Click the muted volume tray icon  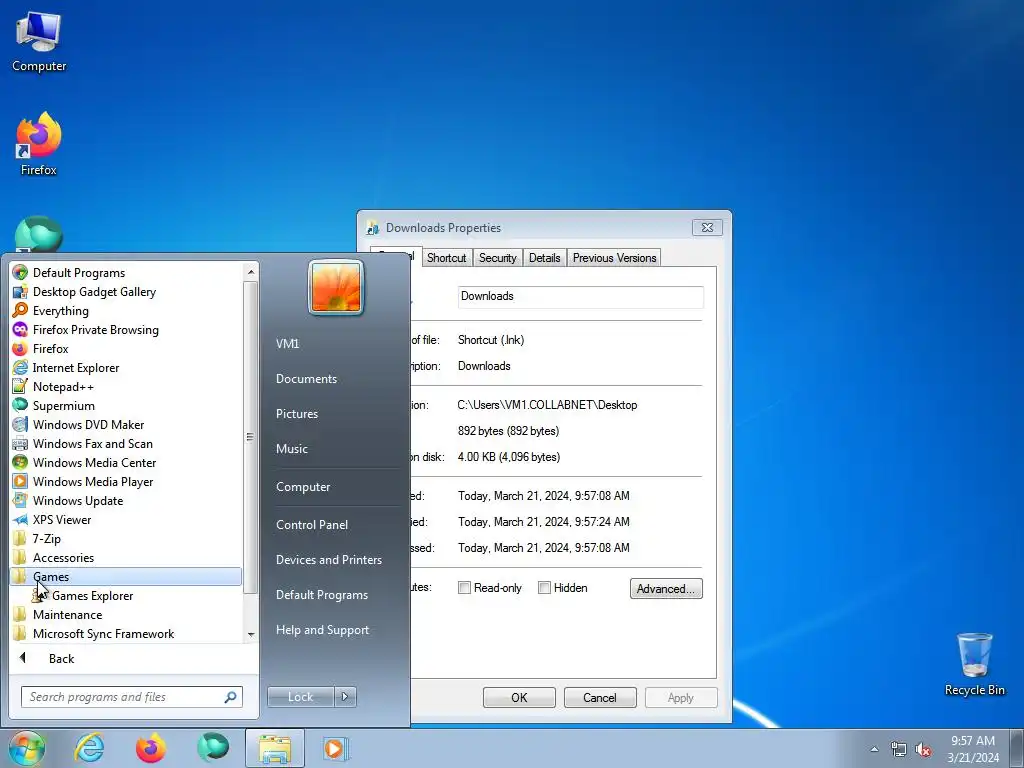pos(923,750)
